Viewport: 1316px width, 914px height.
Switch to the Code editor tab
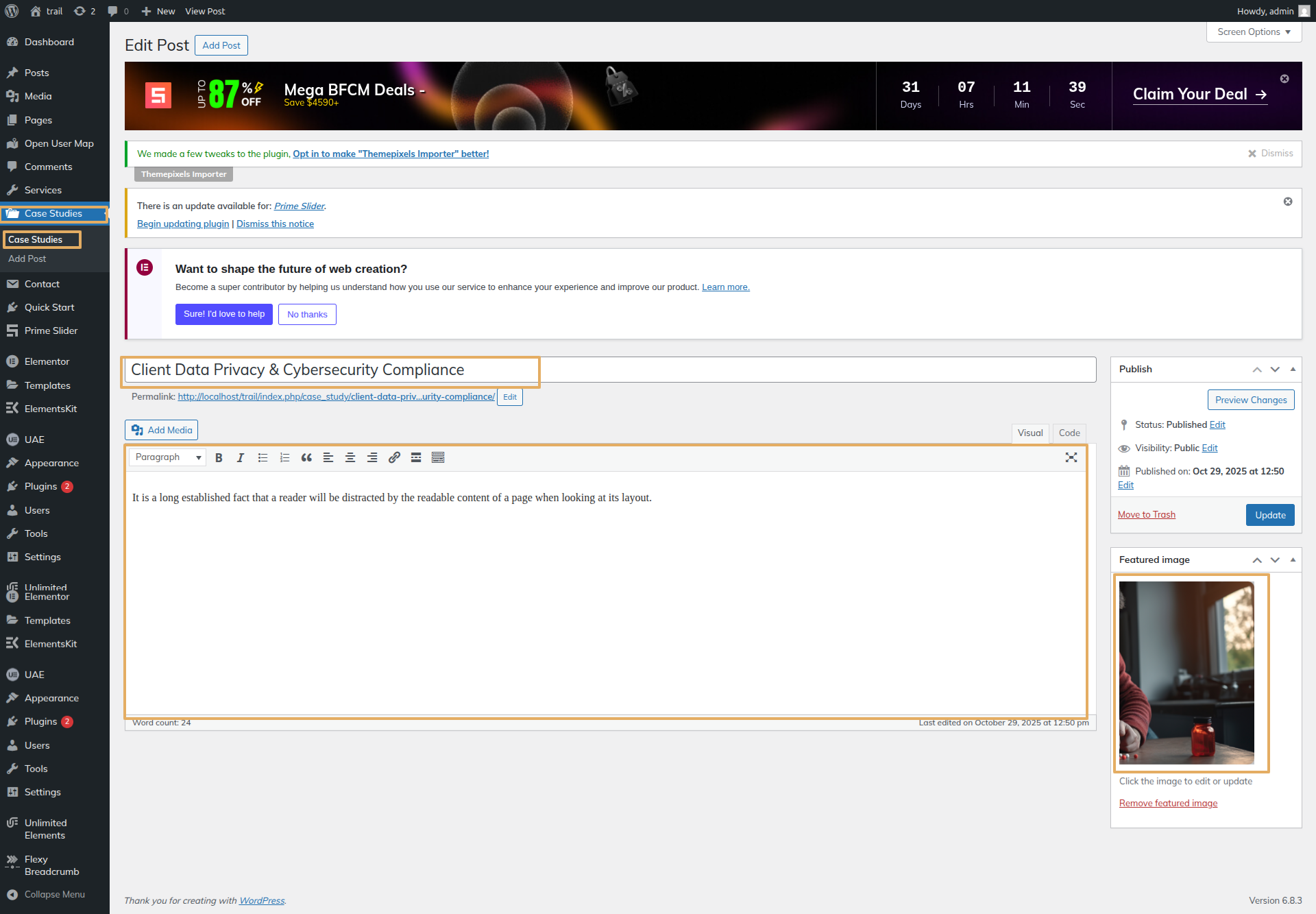point(1069,433)
